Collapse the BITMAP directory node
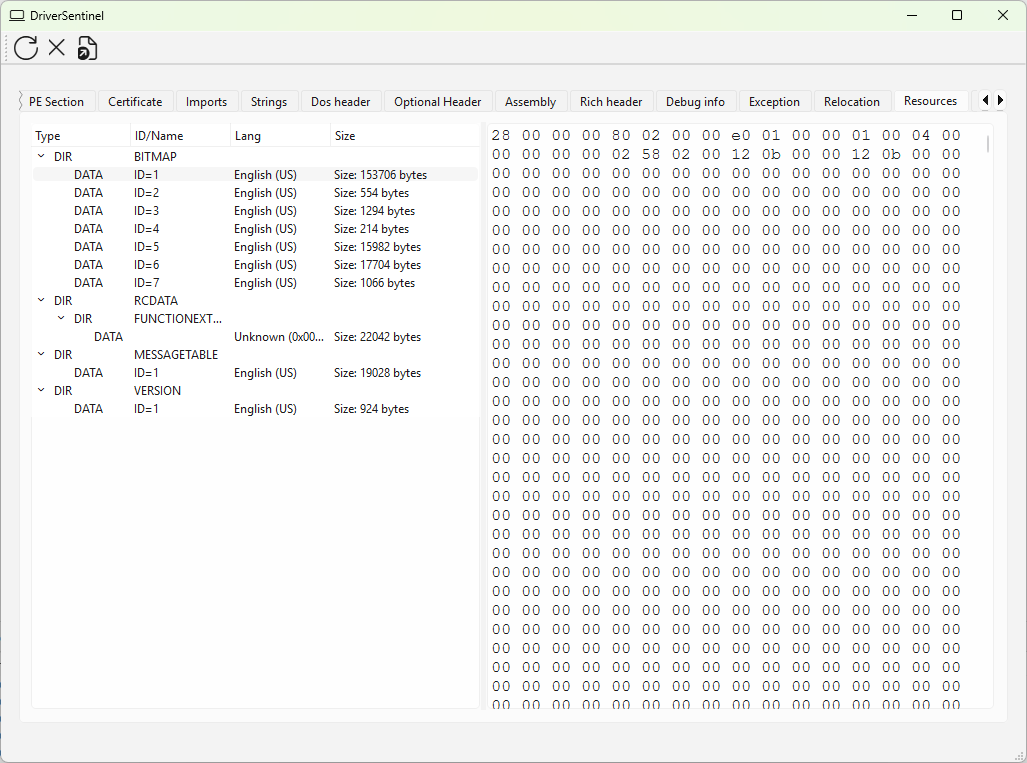 click(41, 157)
